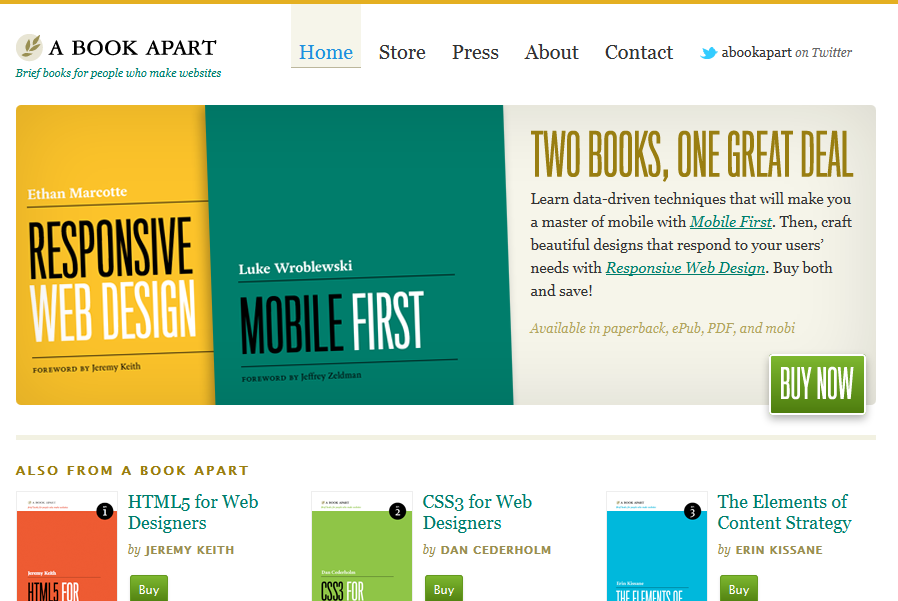Click author name DAN CEDERHOLM

(496, 550)
